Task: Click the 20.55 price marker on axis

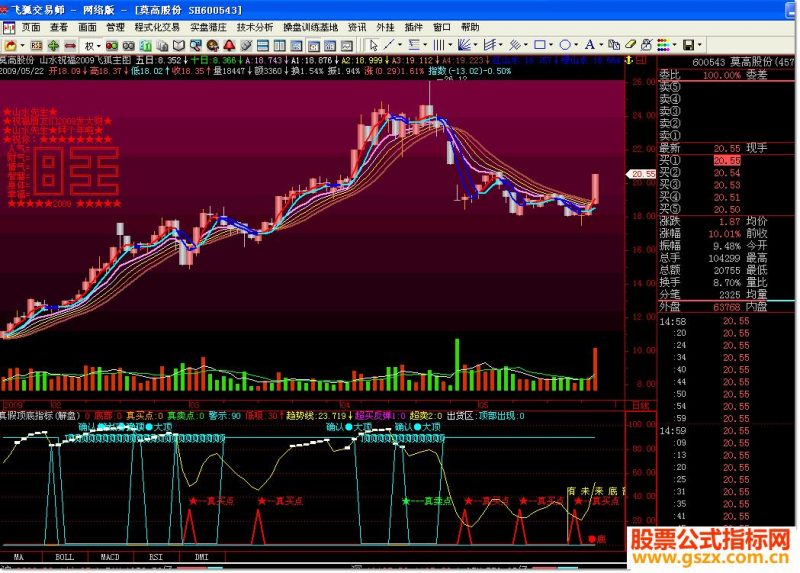Action: click(642, 174)
